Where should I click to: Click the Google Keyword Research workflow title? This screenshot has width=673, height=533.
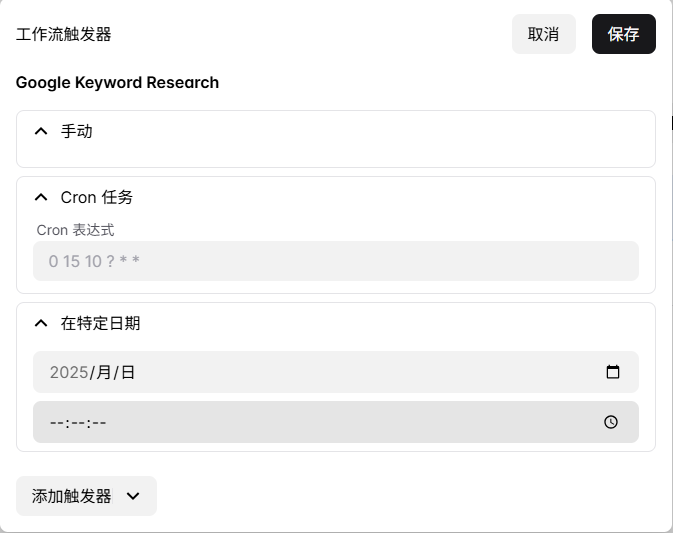coord(117,82)
